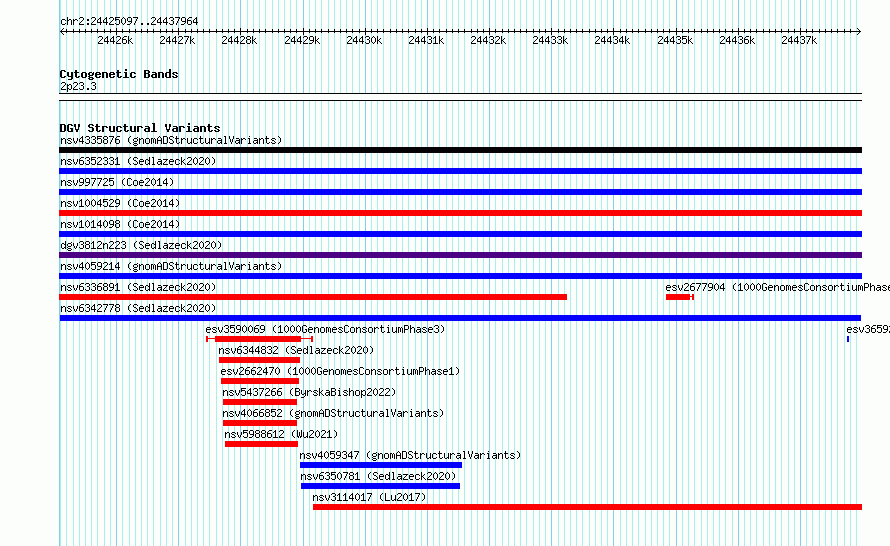Open esv2662470 1000GenomesConsortiumPhase1 label

pyautogui.click(x=340, y=371)
